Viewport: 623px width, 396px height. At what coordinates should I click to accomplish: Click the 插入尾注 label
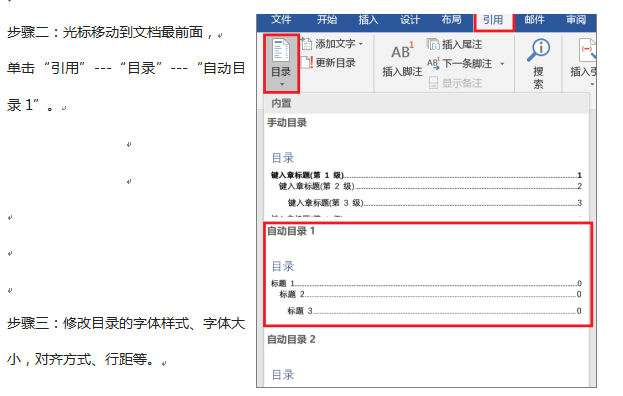462,44
